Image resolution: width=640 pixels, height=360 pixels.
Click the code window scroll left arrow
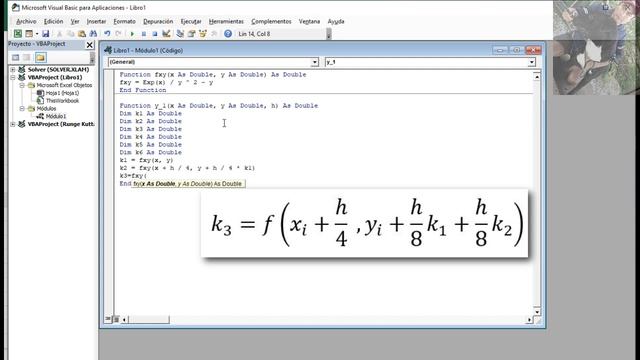coord(124,320)
